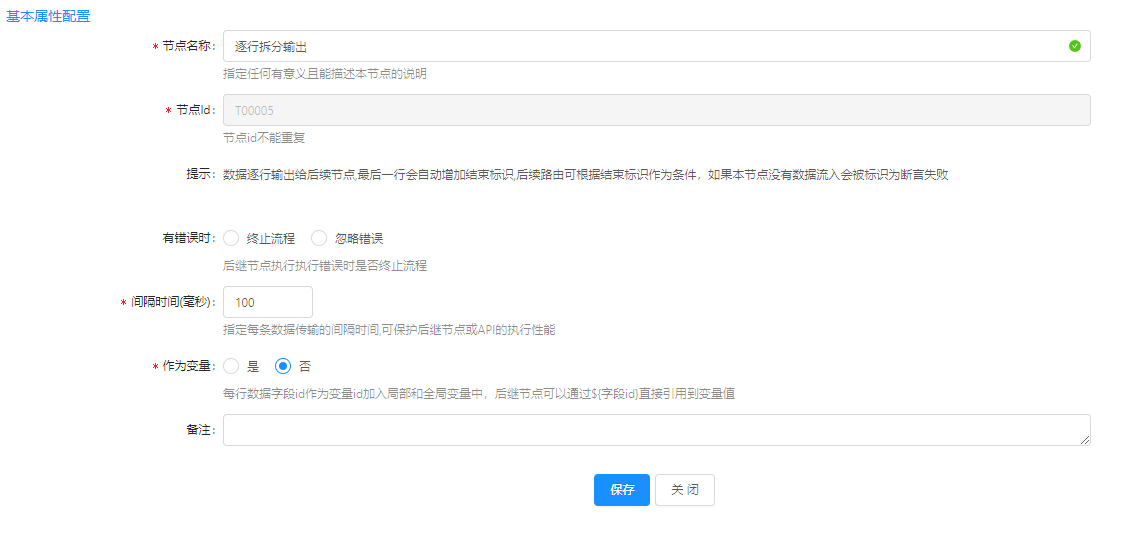Viewport: 1138px width, 553px height.
Task: Click the 有错误时 field label
Action: pos(188,238)
